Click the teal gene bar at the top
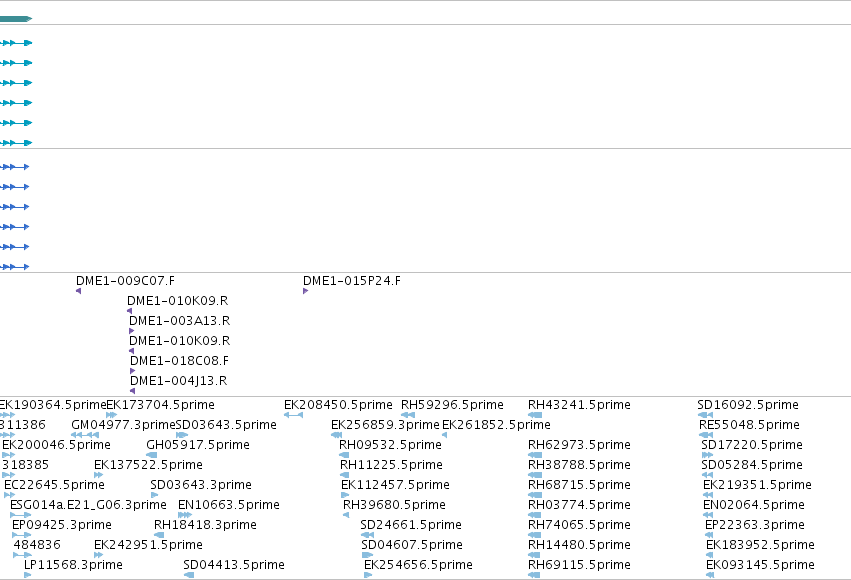The image size is (851, 580). [x=16, y=19]
